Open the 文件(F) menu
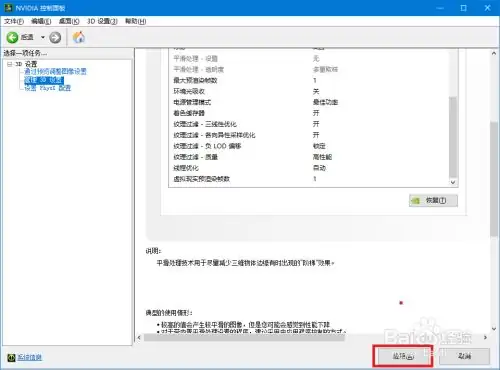The height and width of the screenshot is (370, 500). click(14, 21)
